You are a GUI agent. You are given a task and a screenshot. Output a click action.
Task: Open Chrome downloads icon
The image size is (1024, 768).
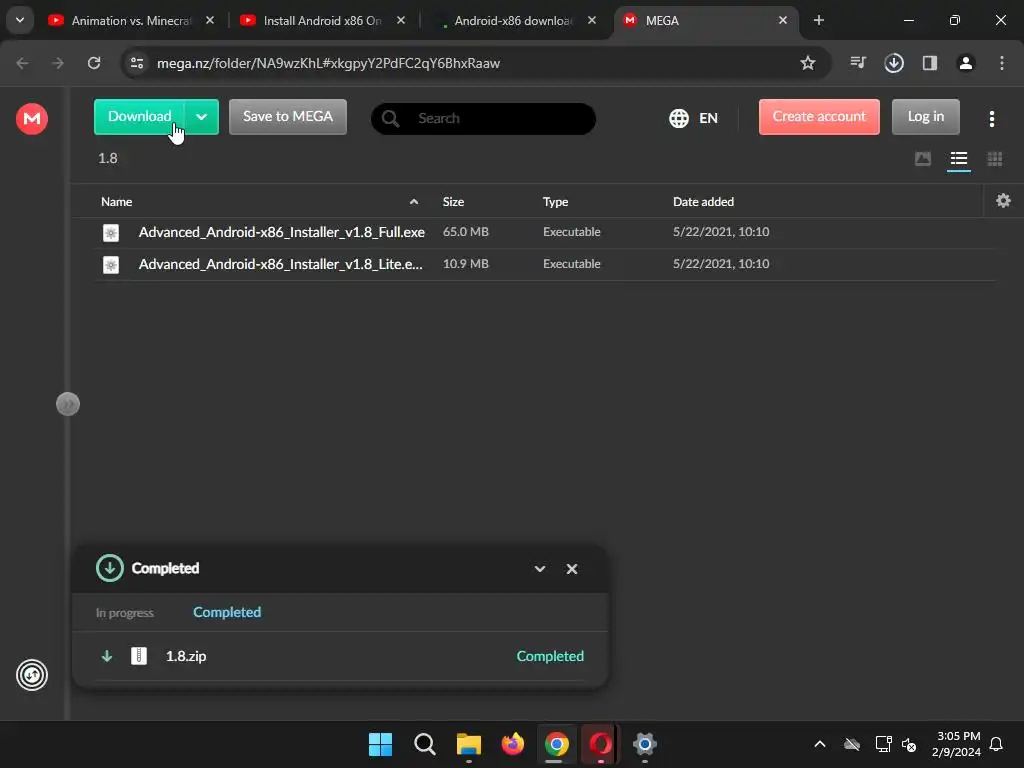(x=893, y=63)
